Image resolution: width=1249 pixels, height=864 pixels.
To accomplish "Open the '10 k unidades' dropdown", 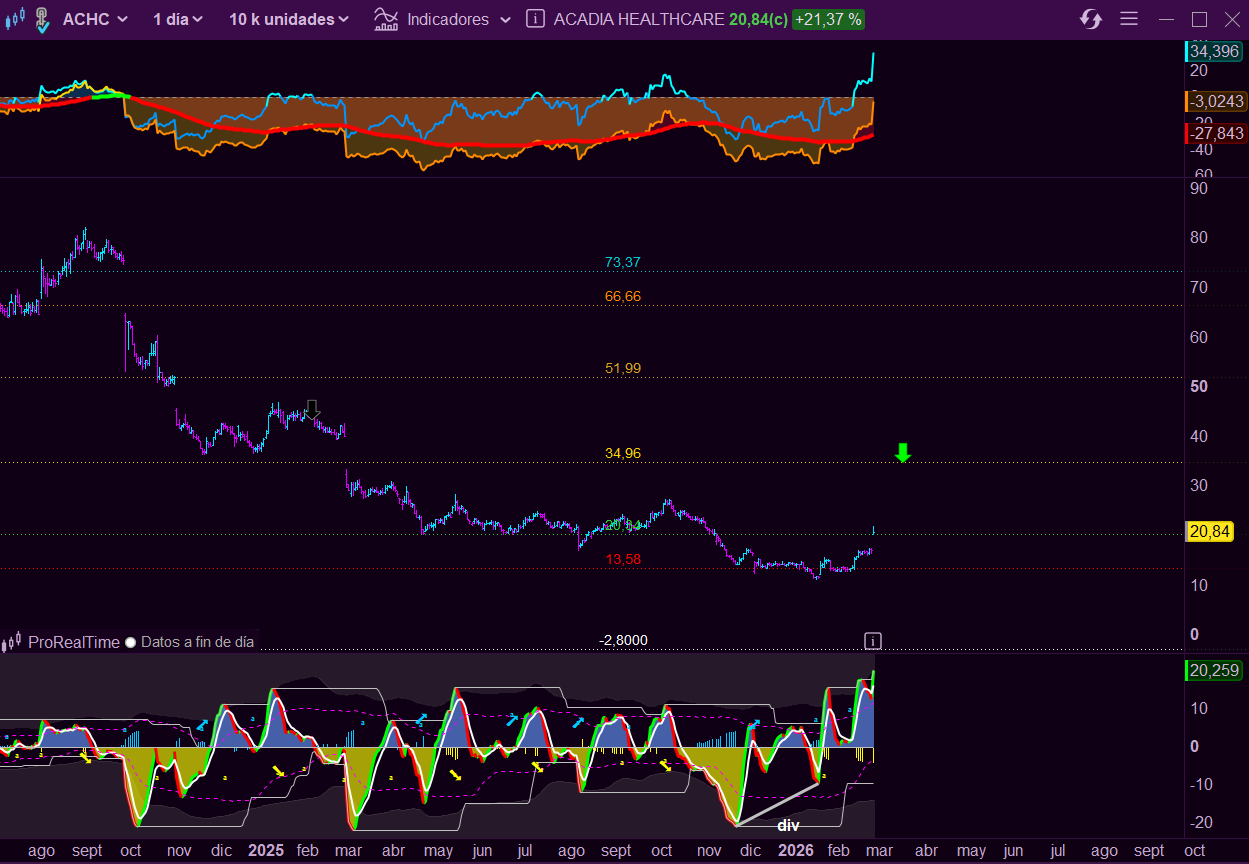I will point(288,19).
